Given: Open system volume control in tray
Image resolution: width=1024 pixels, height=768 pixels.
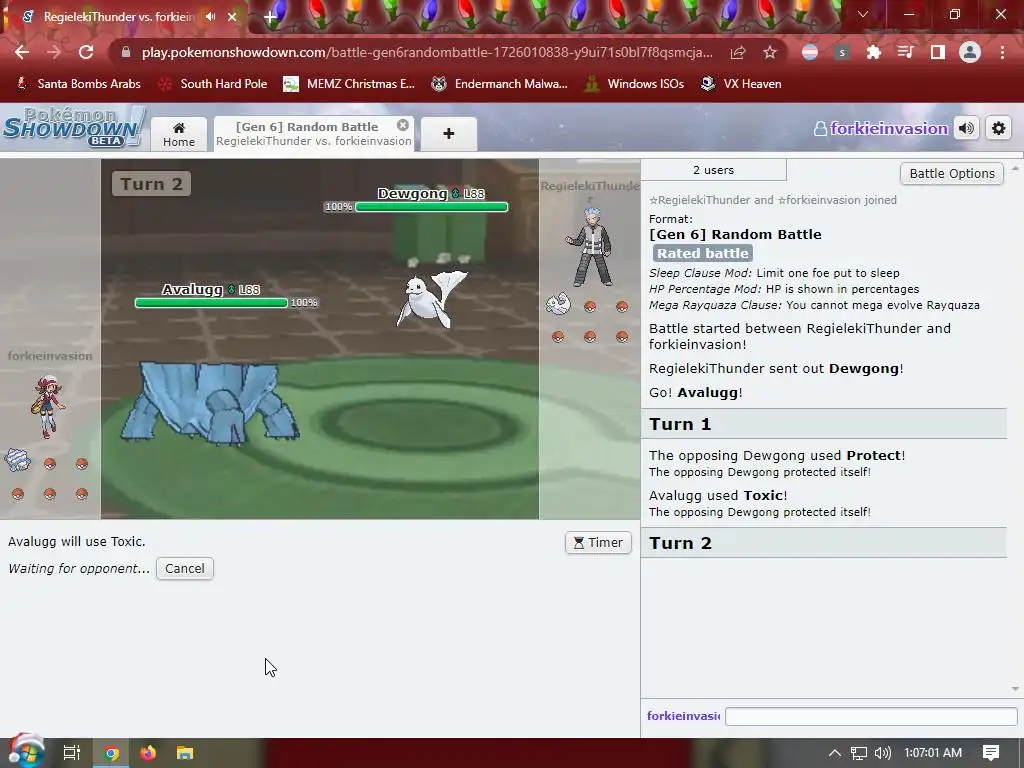Looking at the screenshot, I should 882,753.
